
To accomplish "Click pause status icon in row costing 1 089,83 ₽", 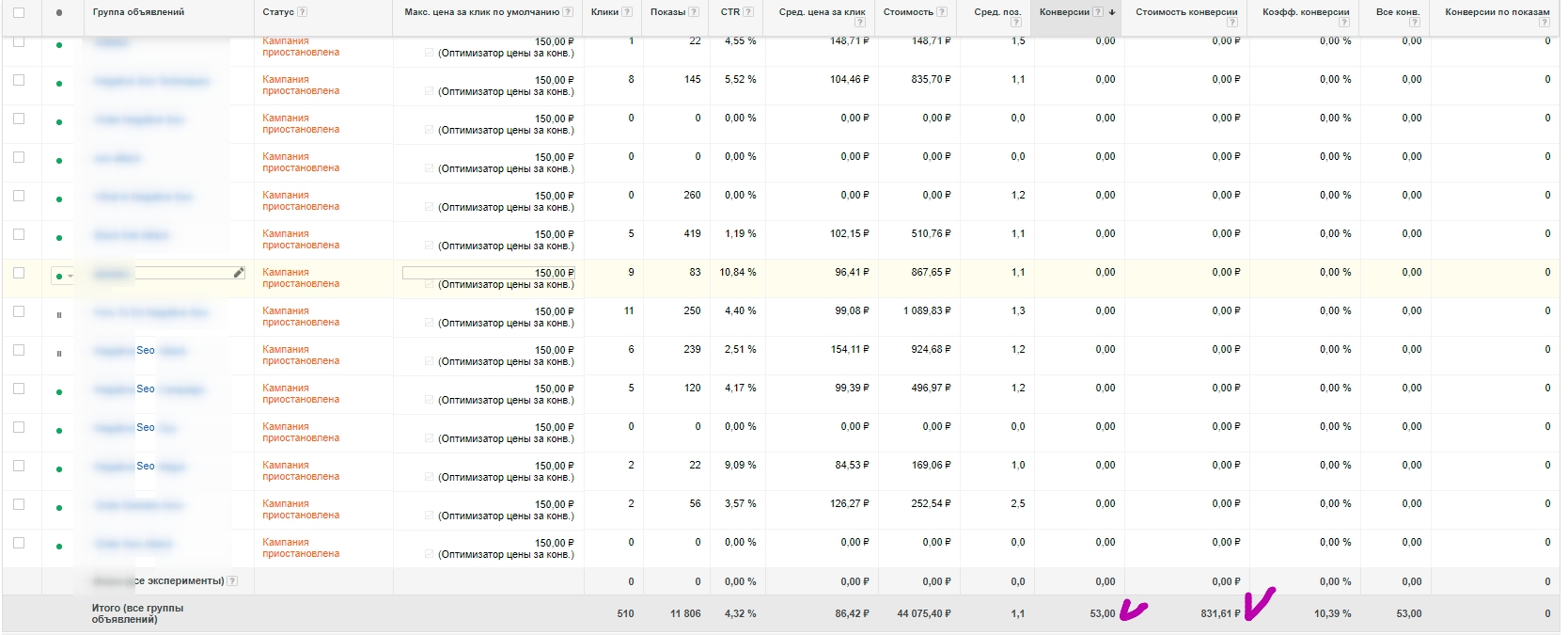I will pyautogui.click(x=59, y=315).
